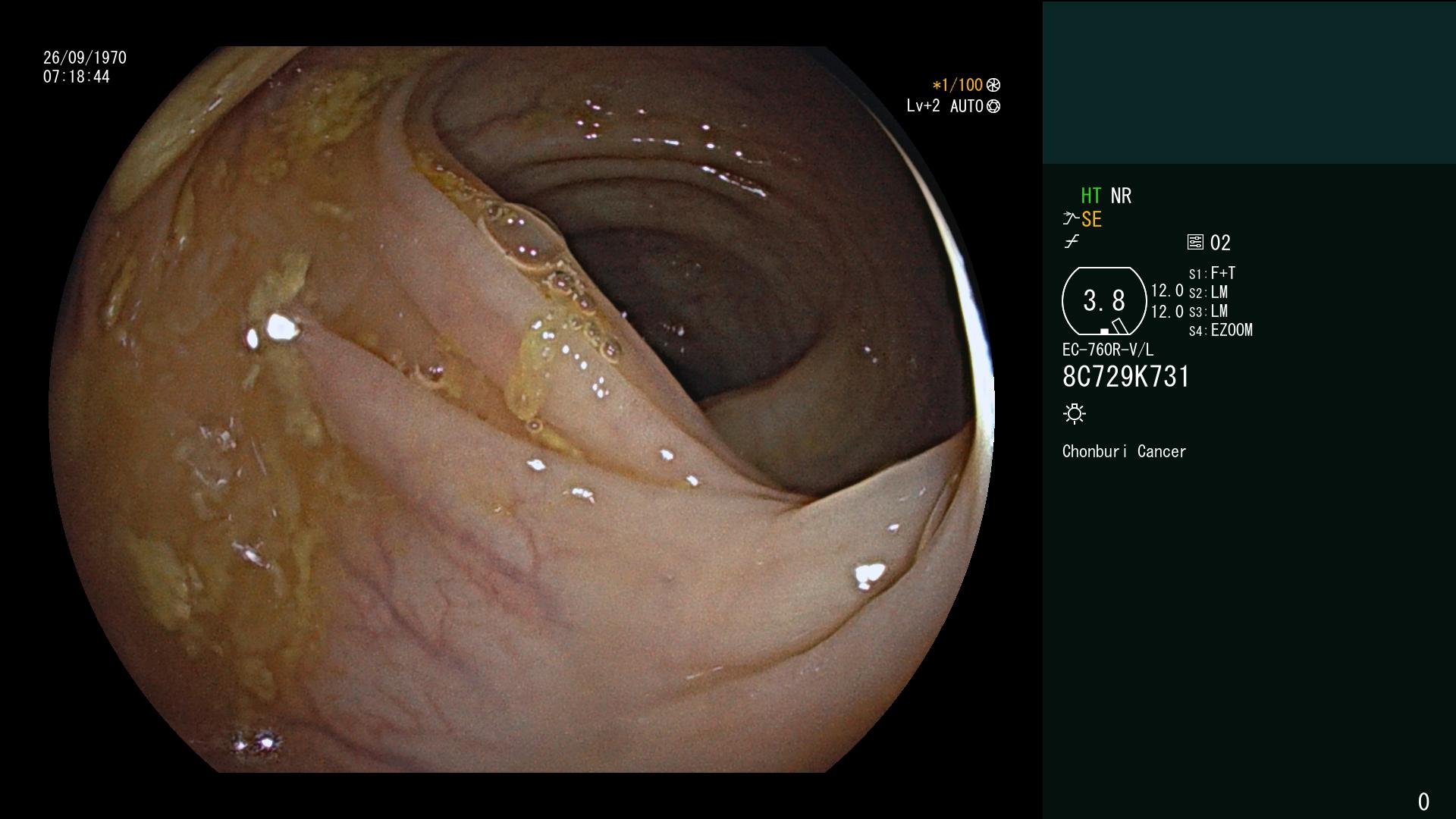This screenshot has width=1456, height=819.
Task: Click the time 07:18:44
Action: point(77,77)
